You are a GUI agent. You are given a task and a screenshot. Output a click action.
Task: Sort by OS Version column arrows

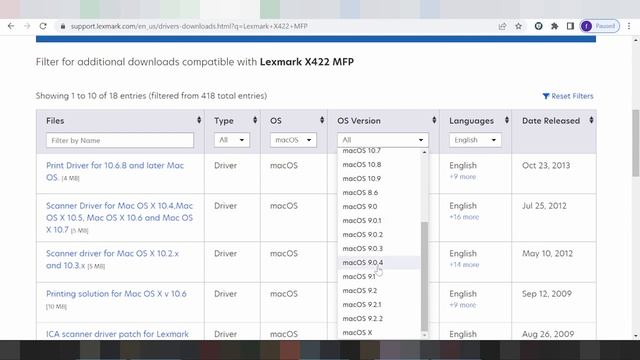point(434,120)
